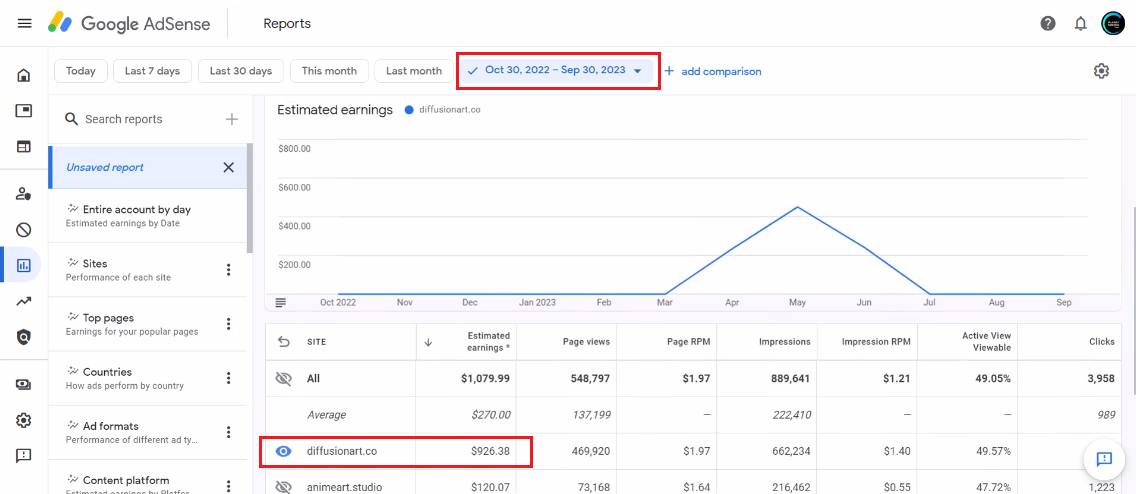Toggle visibility eye for diffusionart.co
The width and height of the screenshot is (1136, 494).
tap(283, 451)
